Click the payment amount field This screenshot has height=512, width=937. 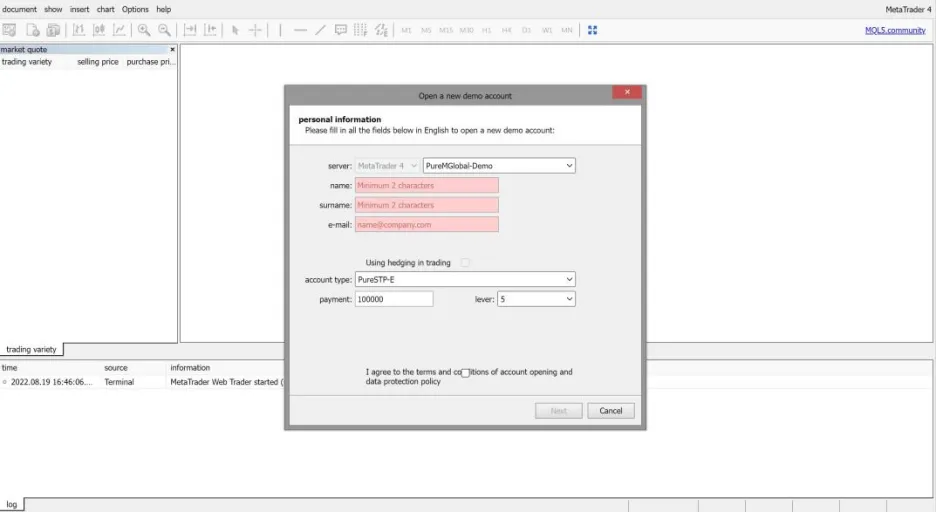point(394,299)
